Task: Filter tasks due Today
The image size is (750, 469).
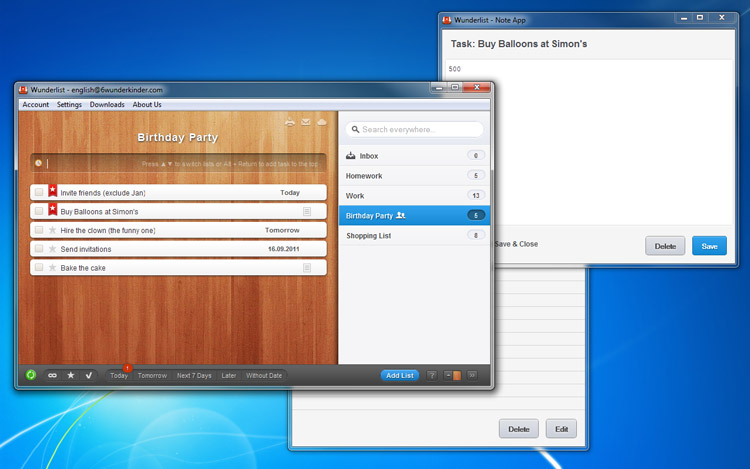Action: 119,375
